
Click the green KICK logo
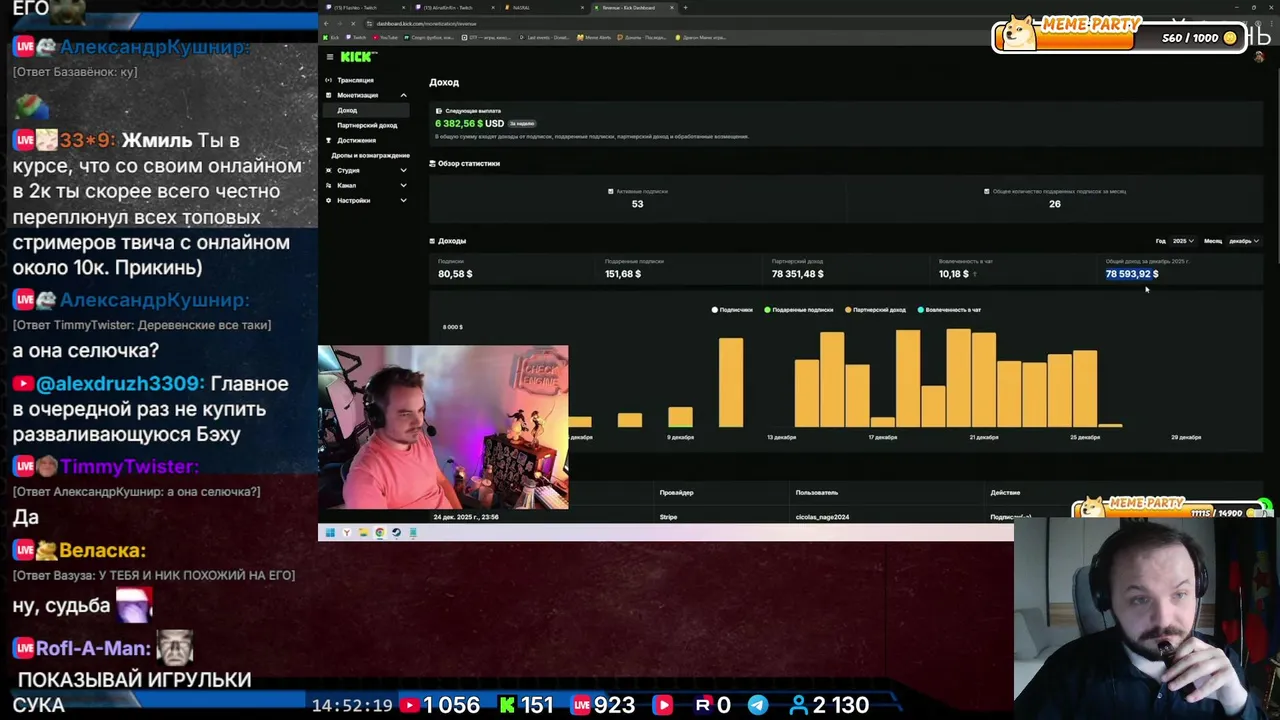tap(357, 57)
